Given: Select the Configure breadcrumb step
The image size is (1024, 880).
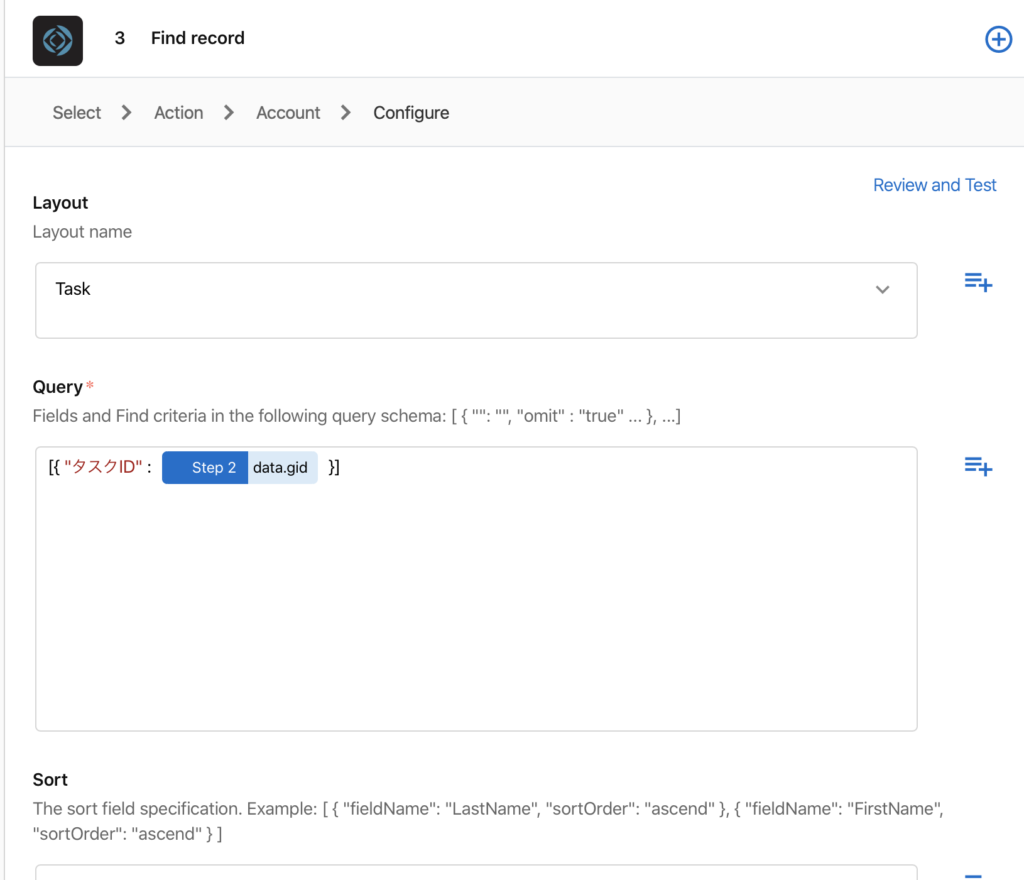Looking at the screenshot, I should click(x=411, y=113).
